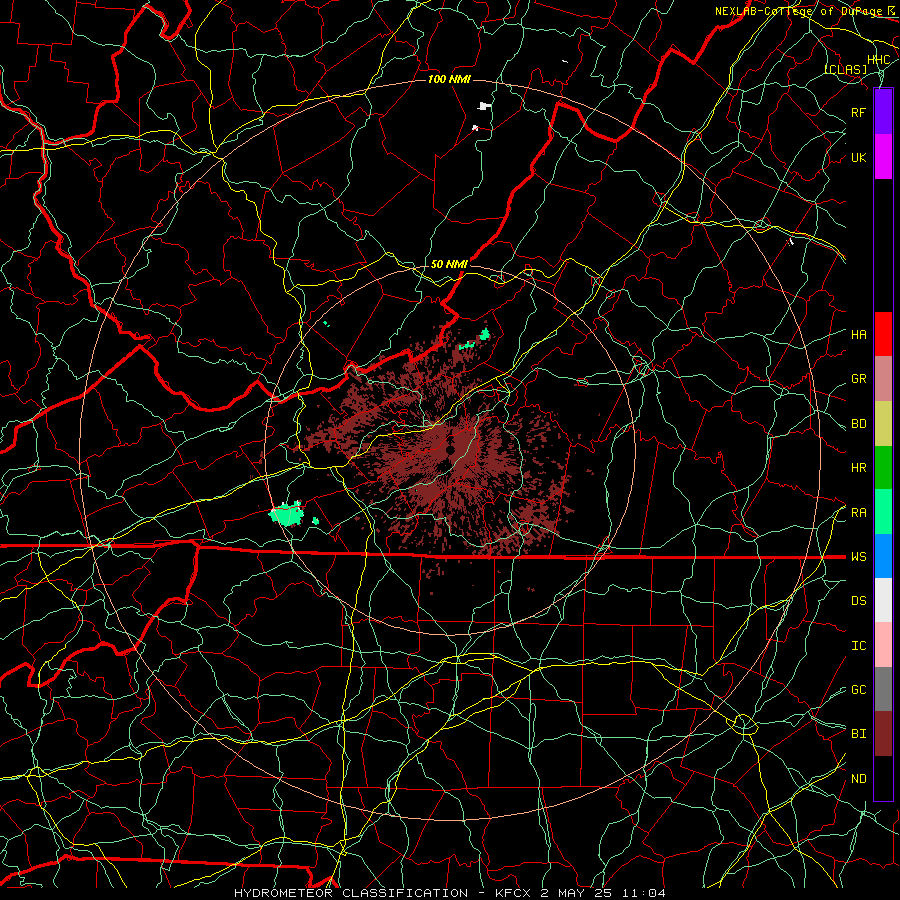
Task: Click the green rain echo north-northeast of radar
Action: [485, 334]
